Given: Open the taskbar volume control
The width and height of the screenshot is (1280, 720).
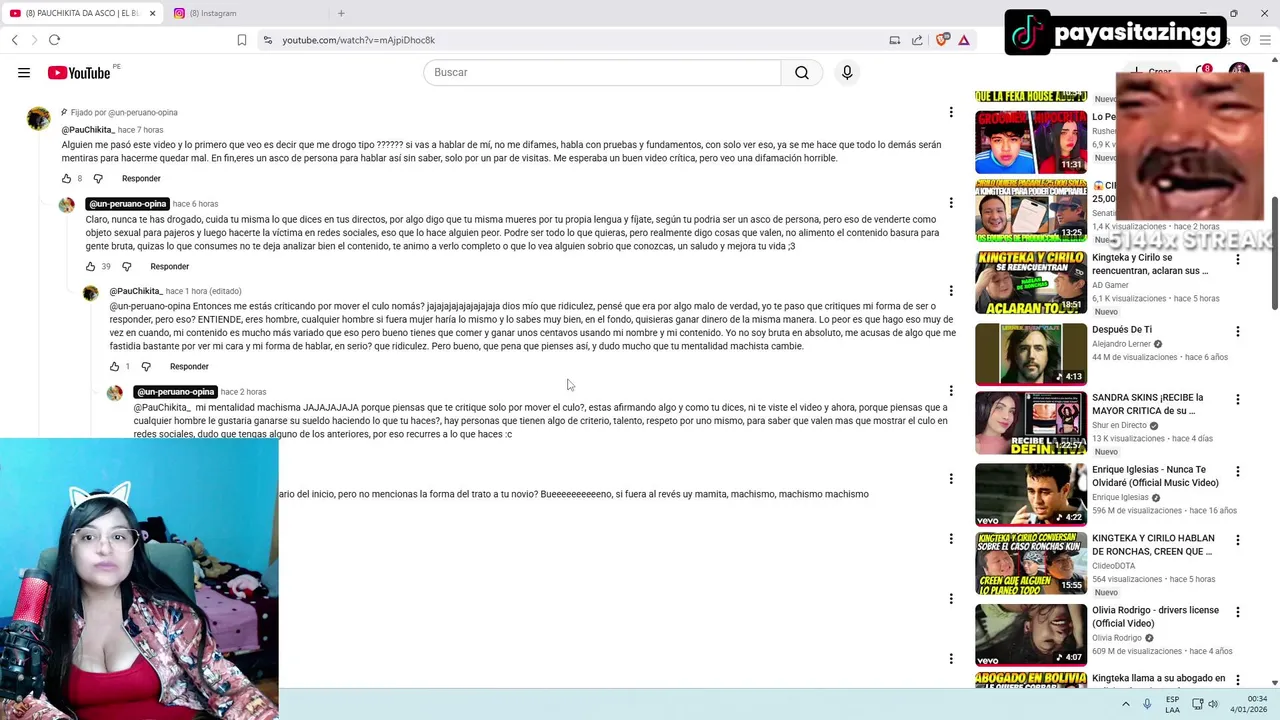Looking at the screenshot, I should pos(1213,704).
